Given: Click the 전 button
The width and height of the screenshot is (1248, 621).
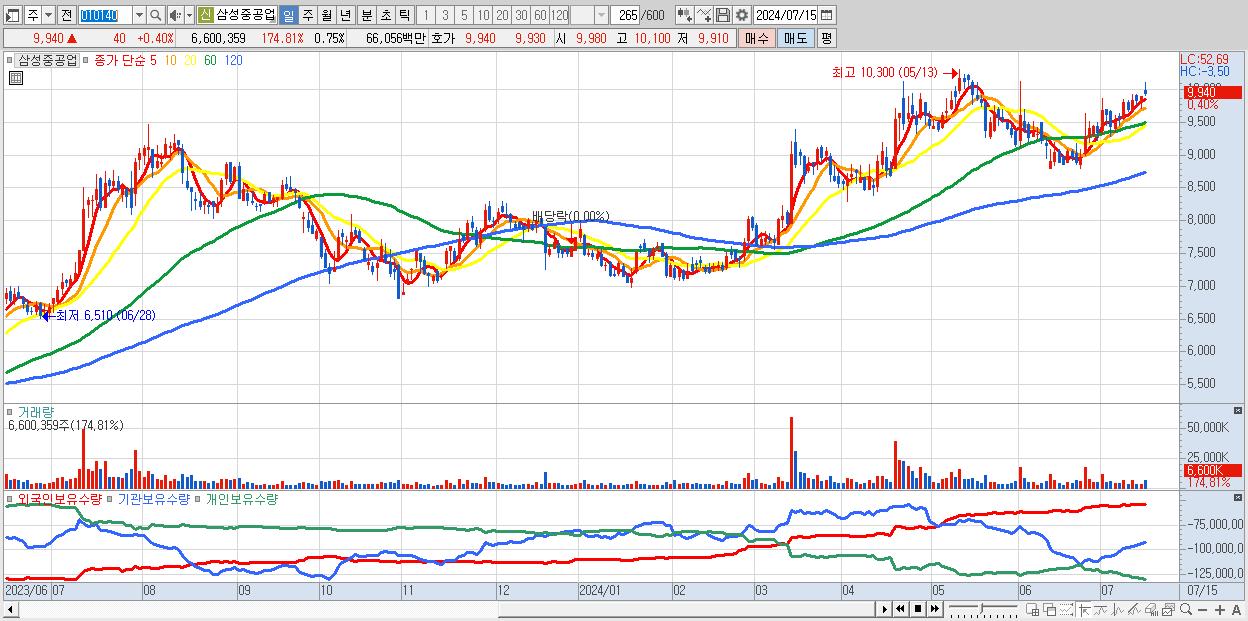Looking at the screenshot, I should (66, 16).
